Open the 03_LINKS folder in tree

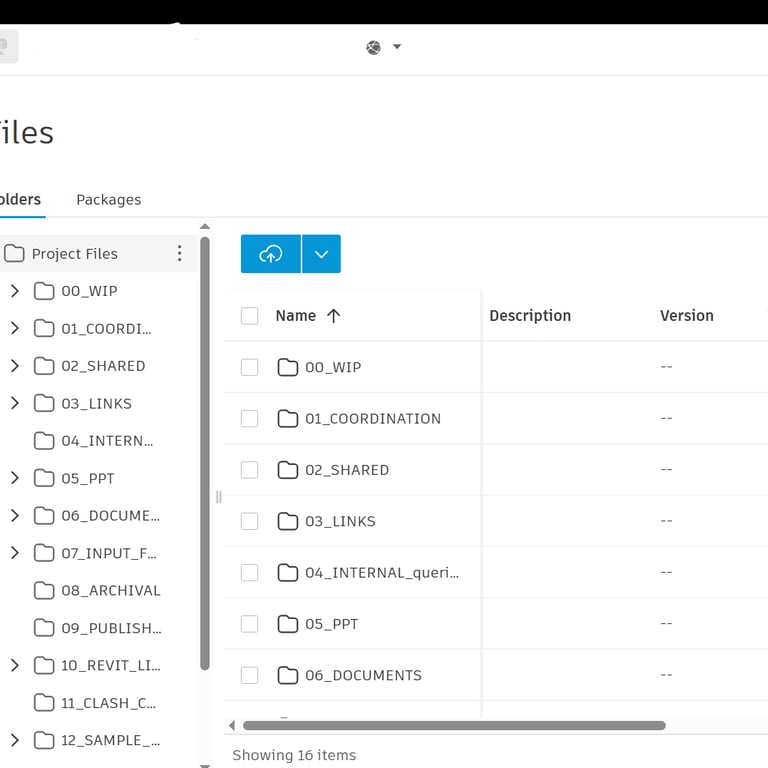(96, 404)
